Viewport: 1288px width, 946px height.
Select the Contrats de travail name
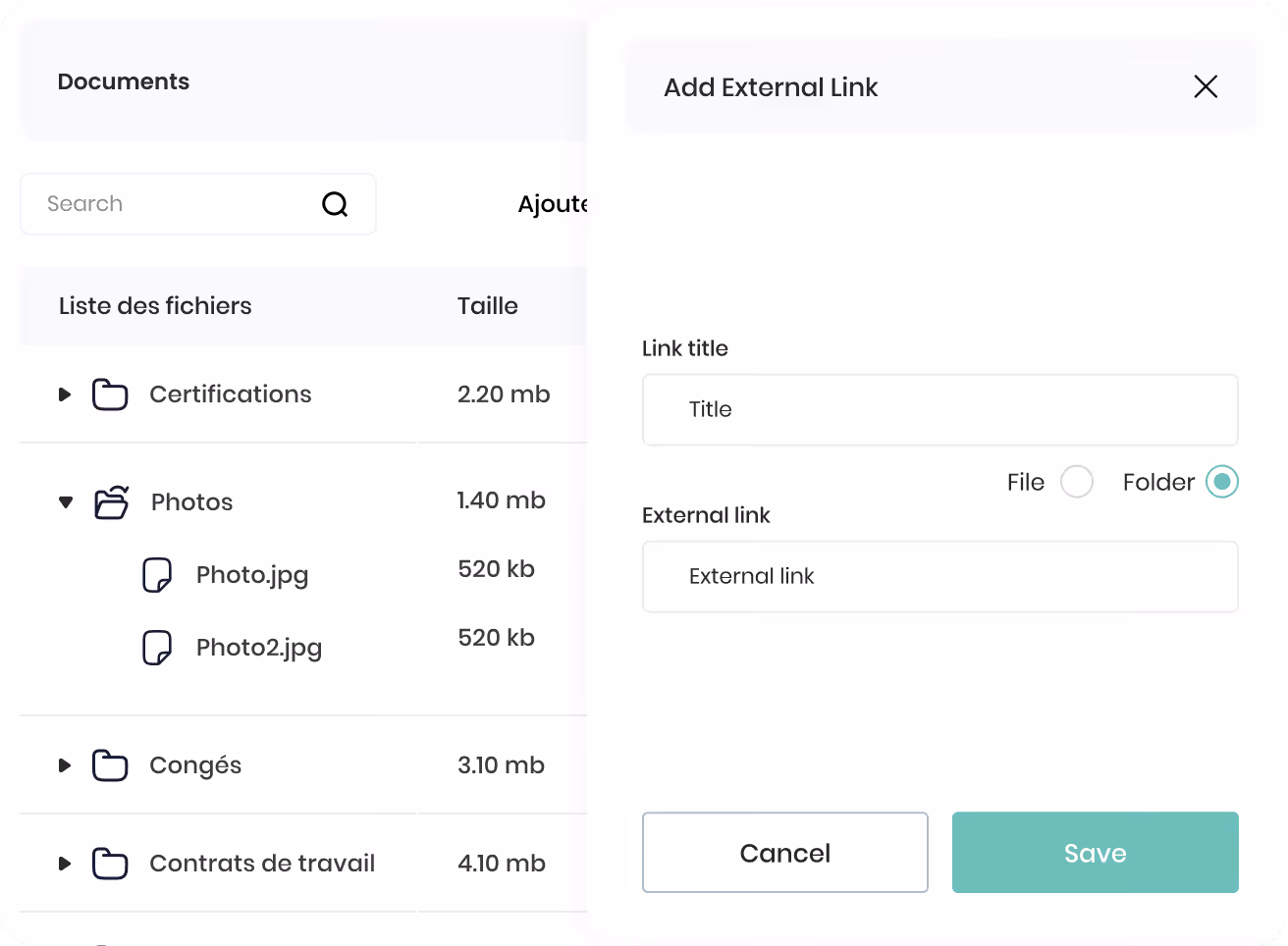point(262,864)
